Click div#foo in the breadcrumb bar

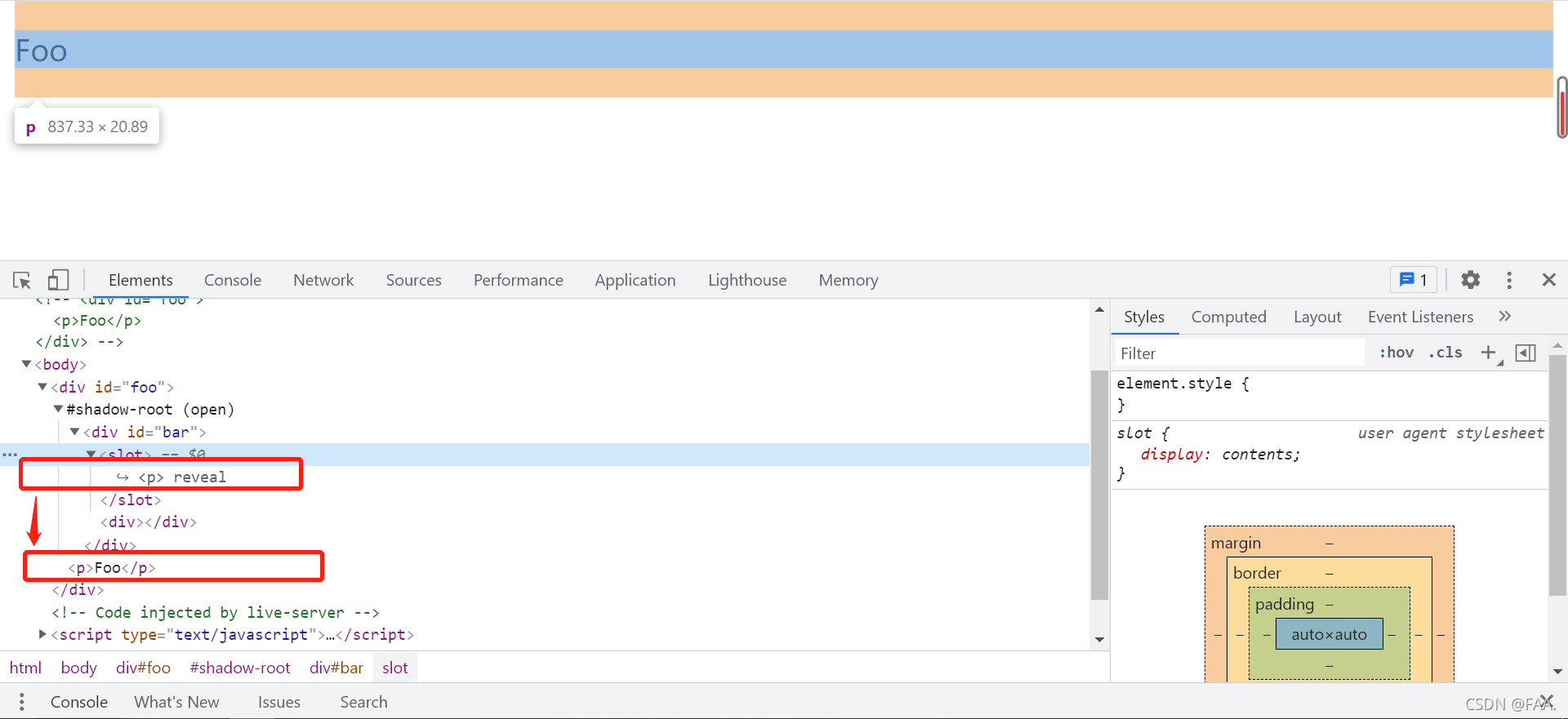143,668
